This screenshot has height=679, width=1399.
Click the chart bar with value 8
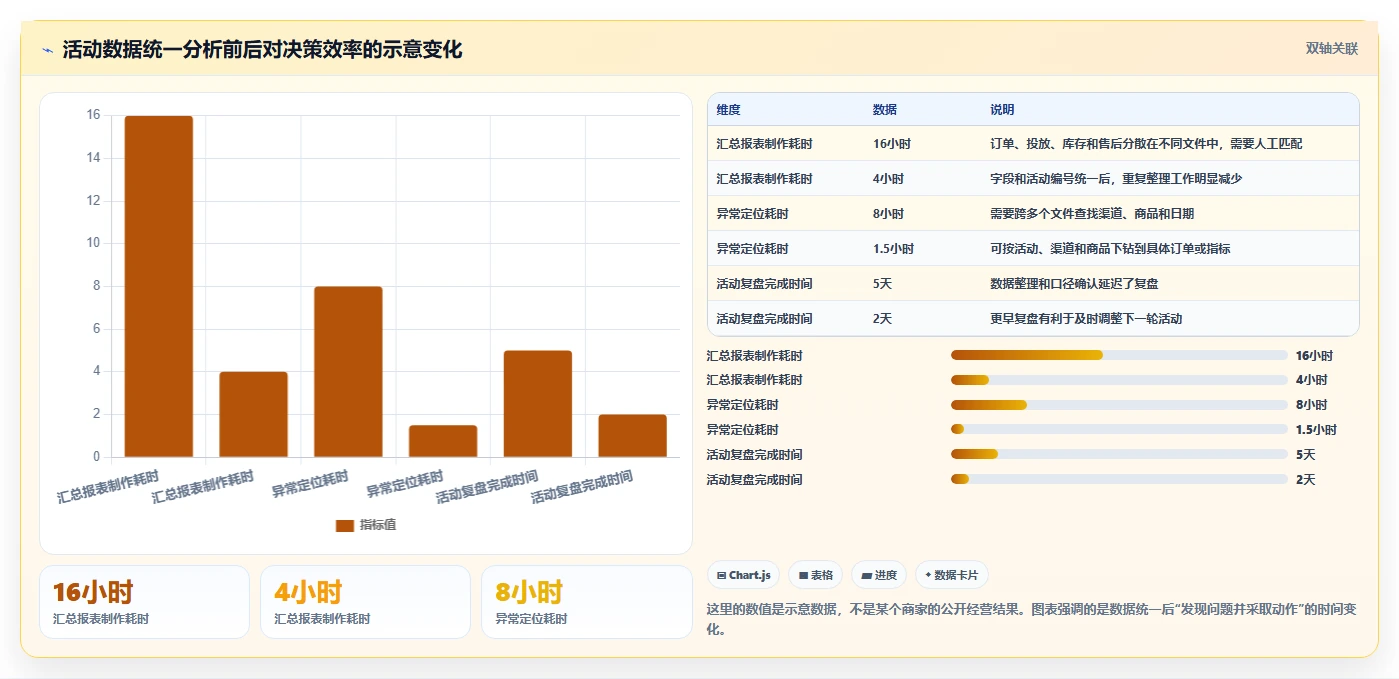tap(348, 372)
